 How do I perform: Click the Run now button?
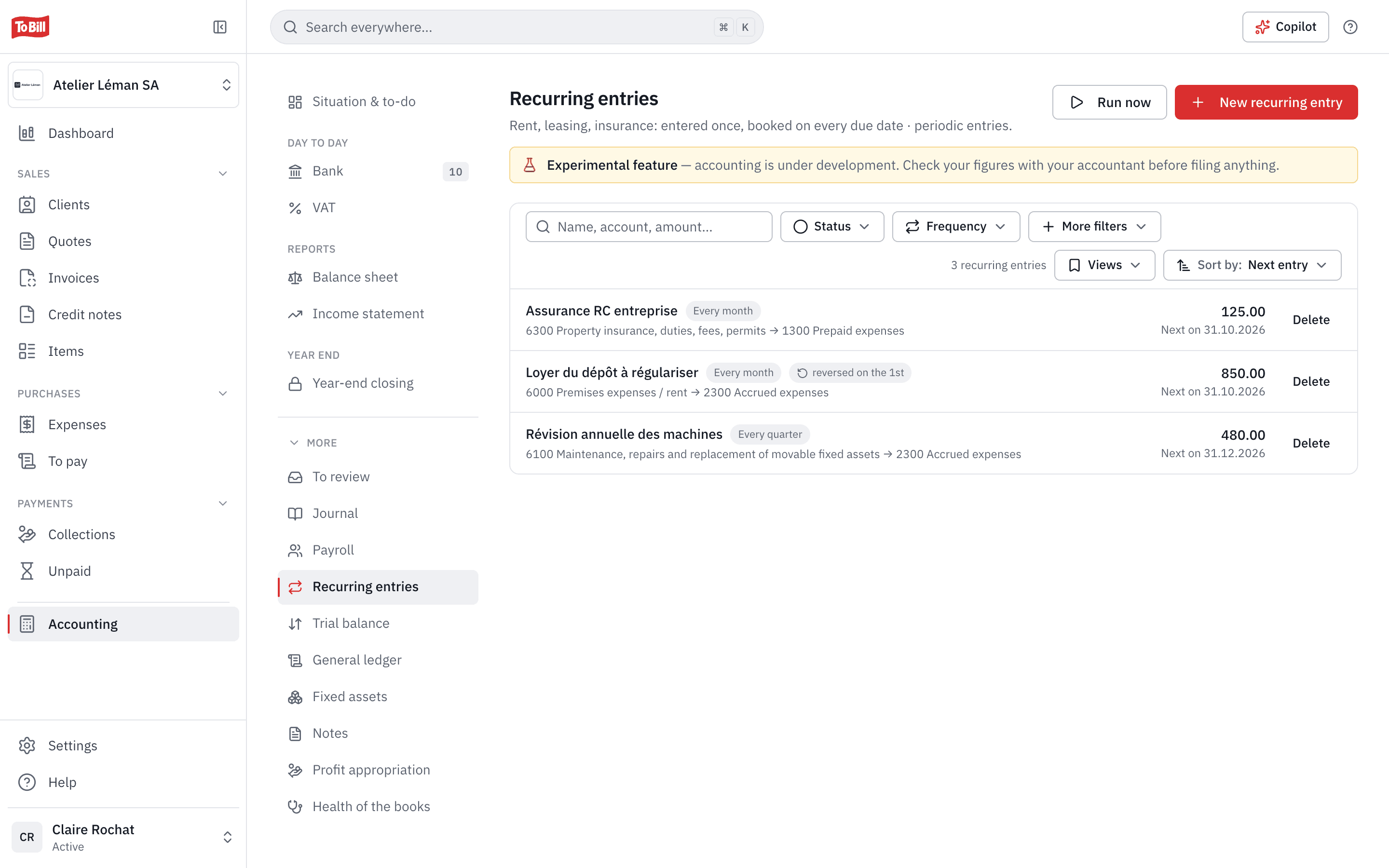1109,102
